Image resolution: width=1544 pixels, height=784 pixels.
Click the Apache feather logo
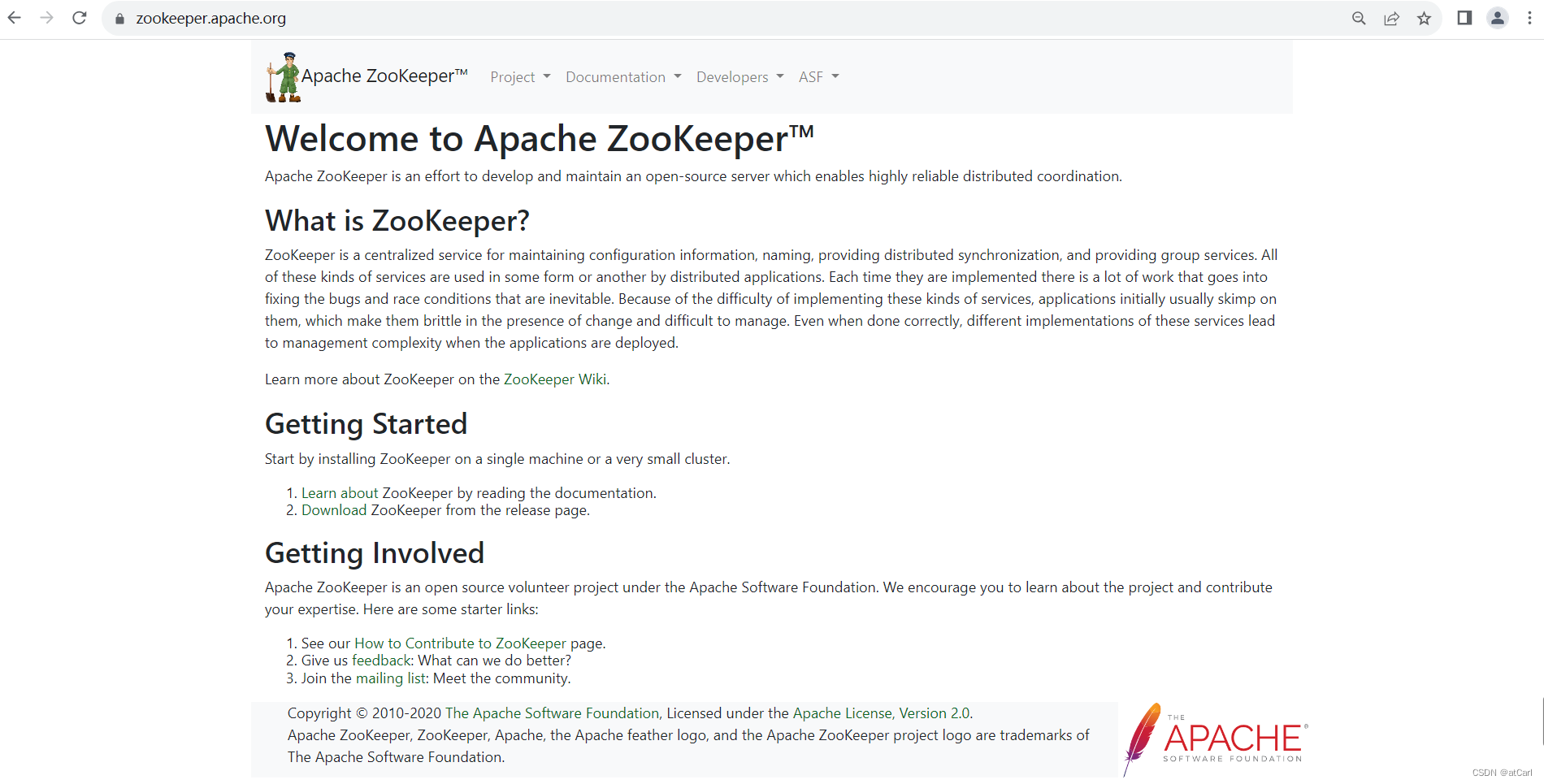point(1216,739)
